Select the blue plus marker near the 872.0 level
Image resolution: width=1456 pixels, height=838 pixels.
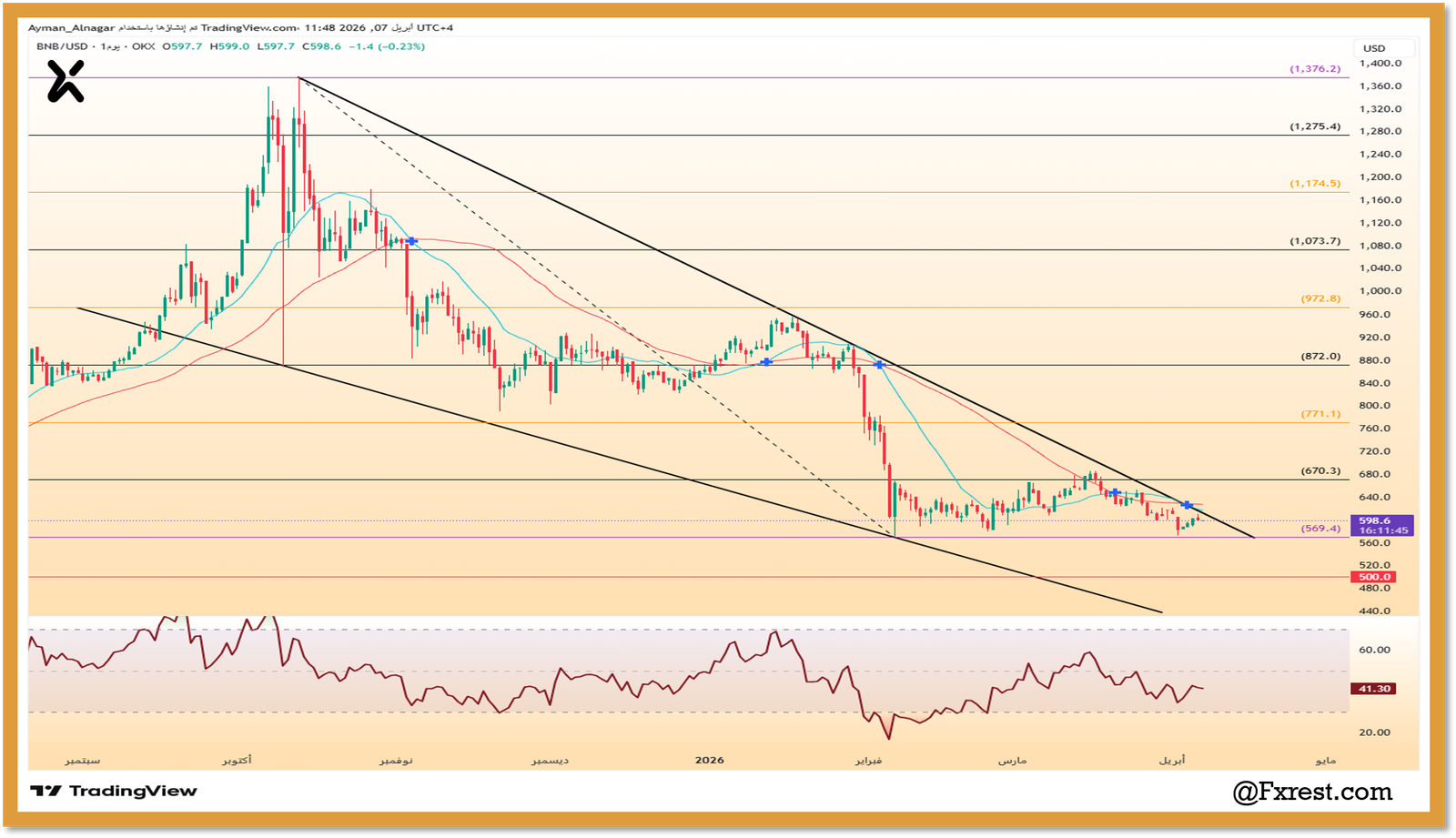(765, 363)
